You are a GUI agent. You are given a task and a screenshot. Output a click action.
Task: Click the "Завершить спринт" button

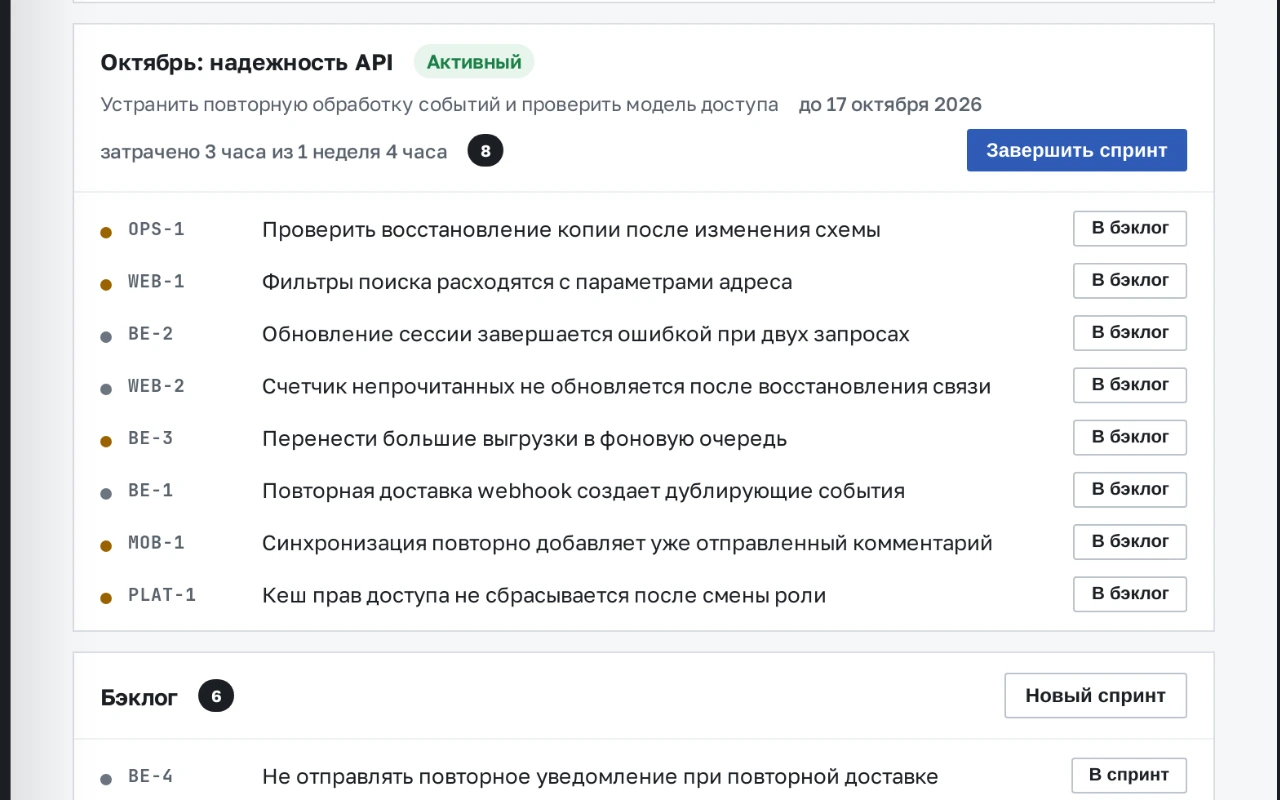point(1076,150)
